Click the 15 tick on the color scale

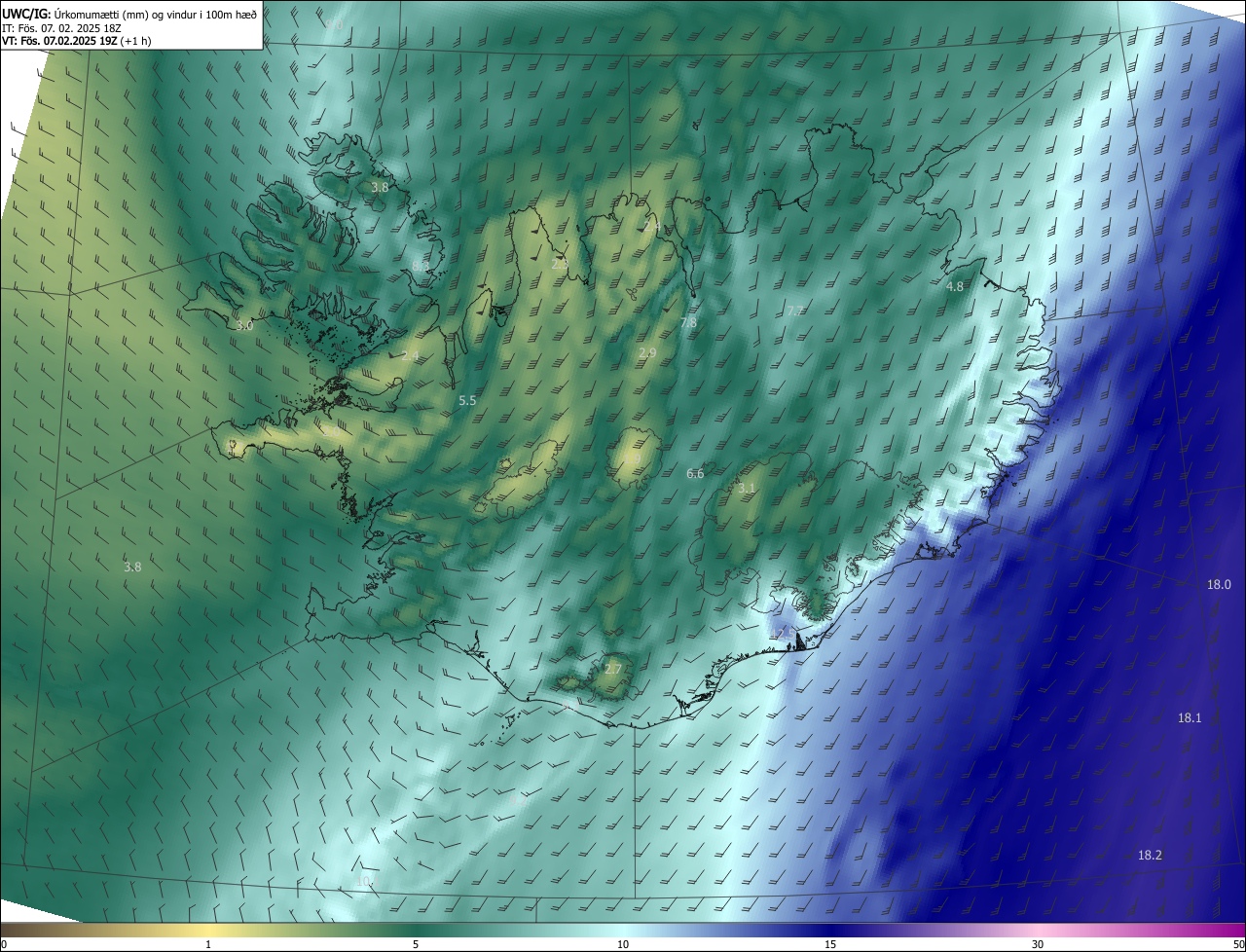click(830, 945)
